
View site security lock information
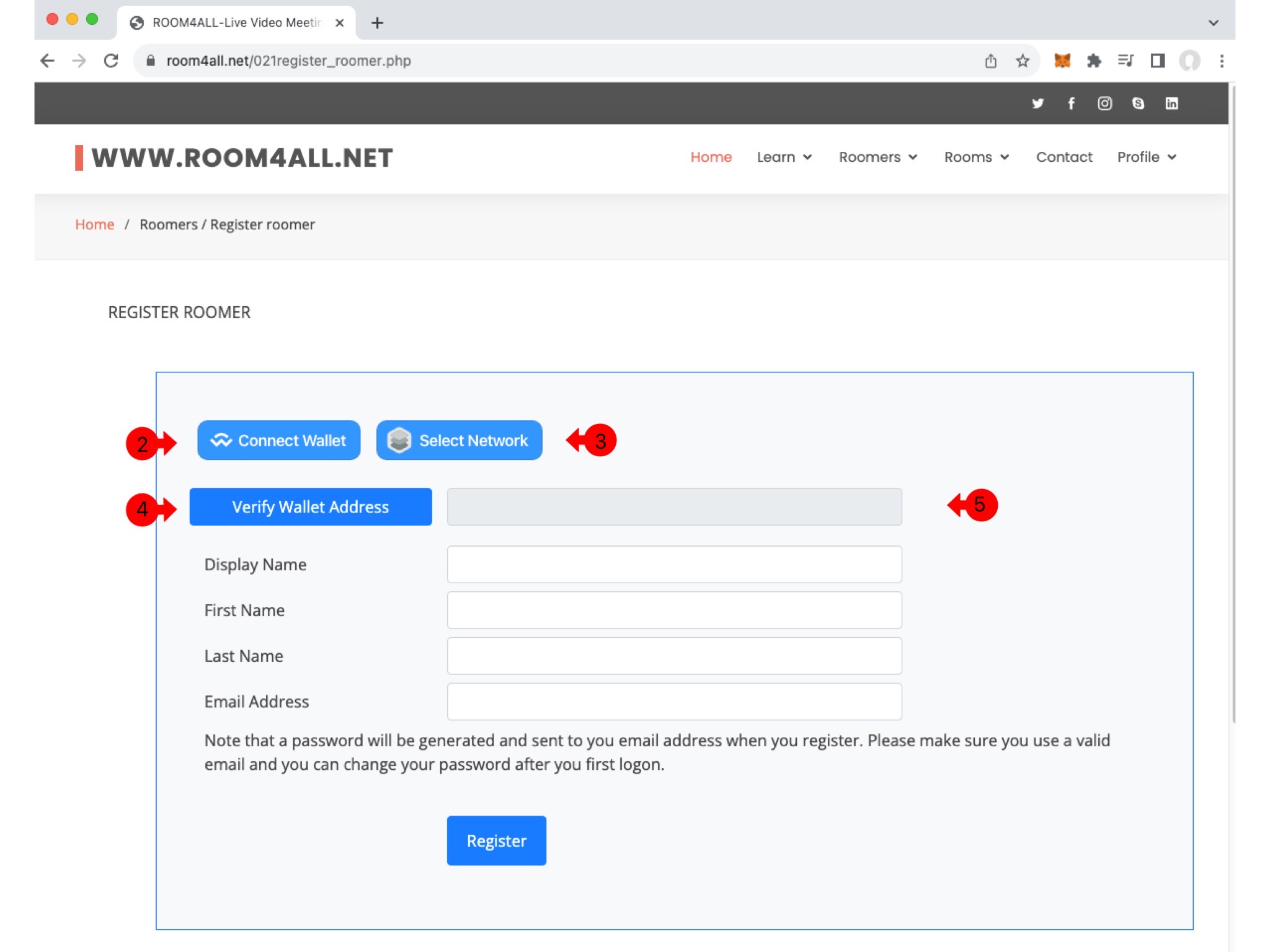[150, 60]
